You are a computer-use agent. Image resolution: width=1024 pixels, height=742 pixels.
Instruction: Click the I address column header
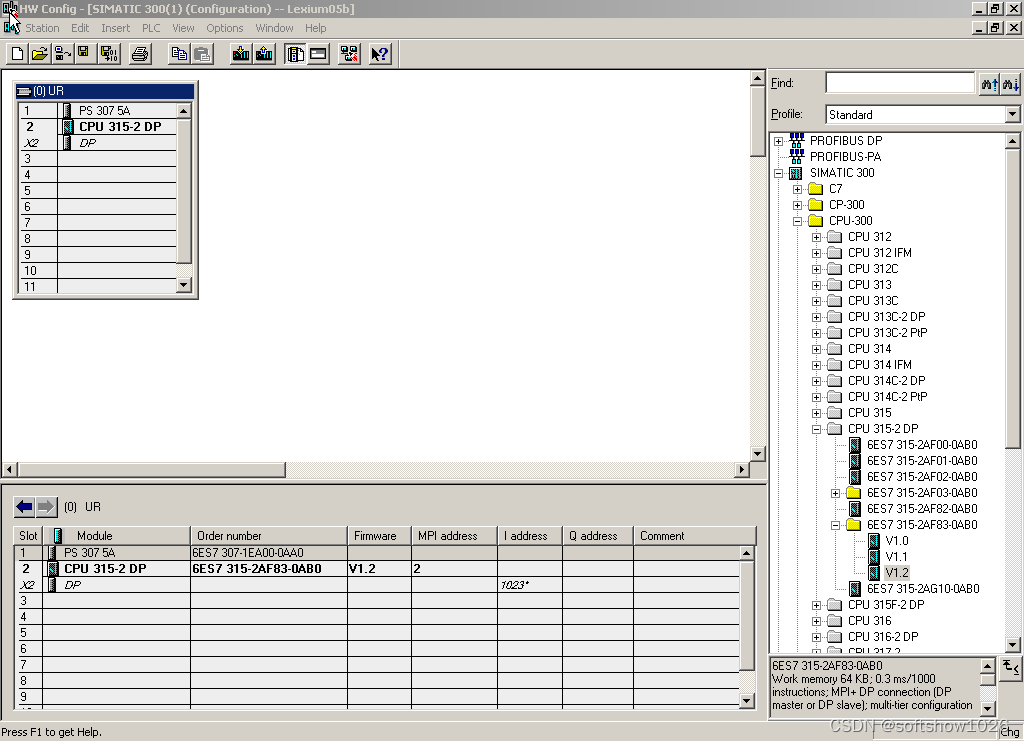pos(530,536)
